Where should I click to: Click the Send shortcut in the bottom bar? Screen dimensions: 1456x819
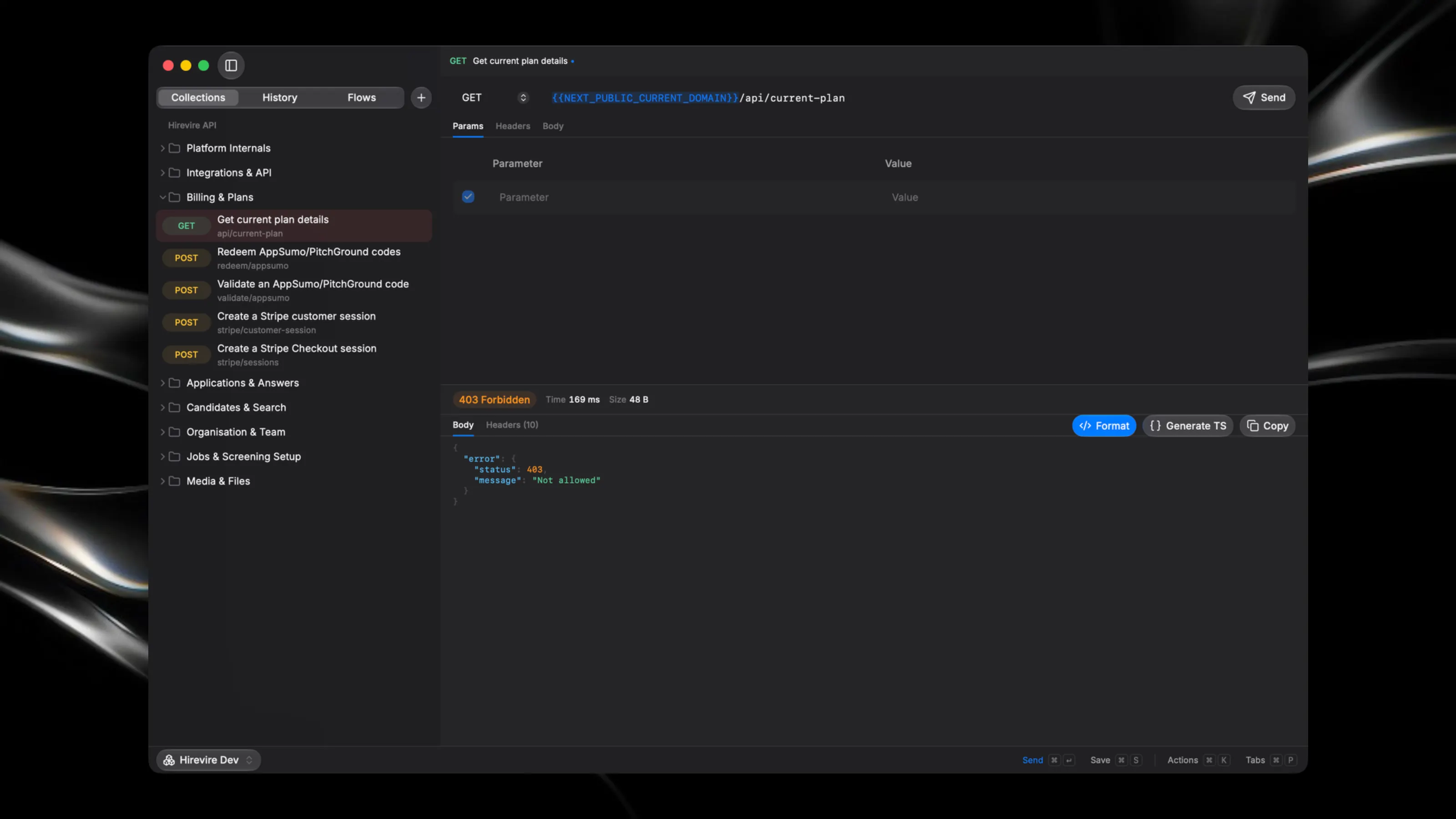[1047, 760]
